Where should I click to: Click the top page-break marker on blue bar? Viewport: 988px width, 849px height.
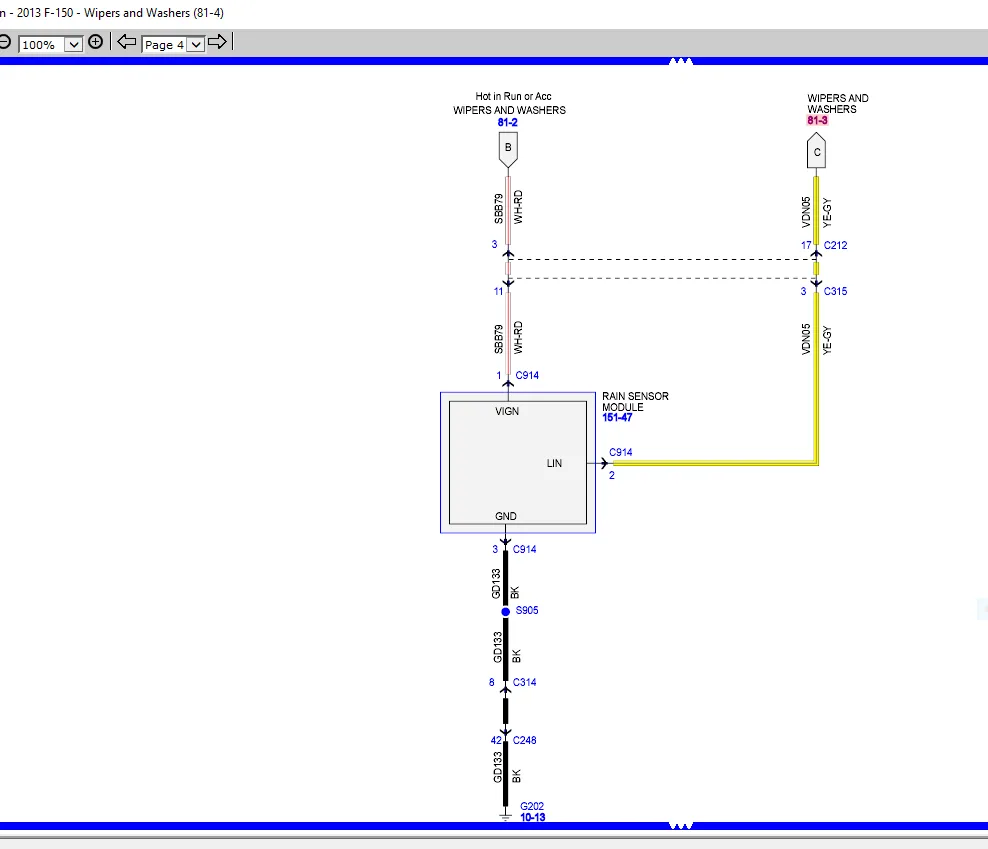pos(681,61)
